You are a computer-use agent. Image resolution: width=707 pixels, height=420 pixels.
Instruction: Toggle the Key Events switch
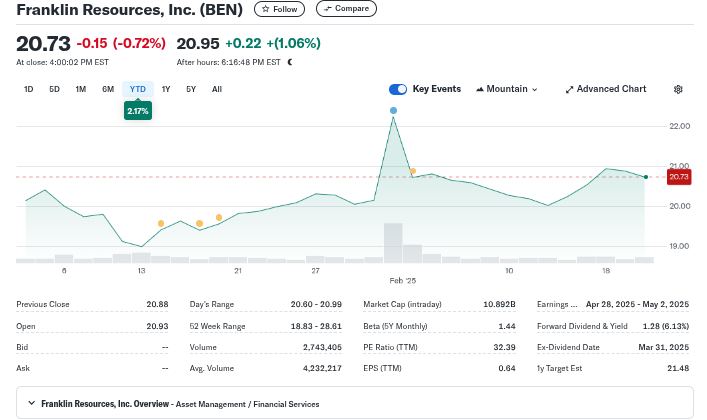[x=398, y=89]
